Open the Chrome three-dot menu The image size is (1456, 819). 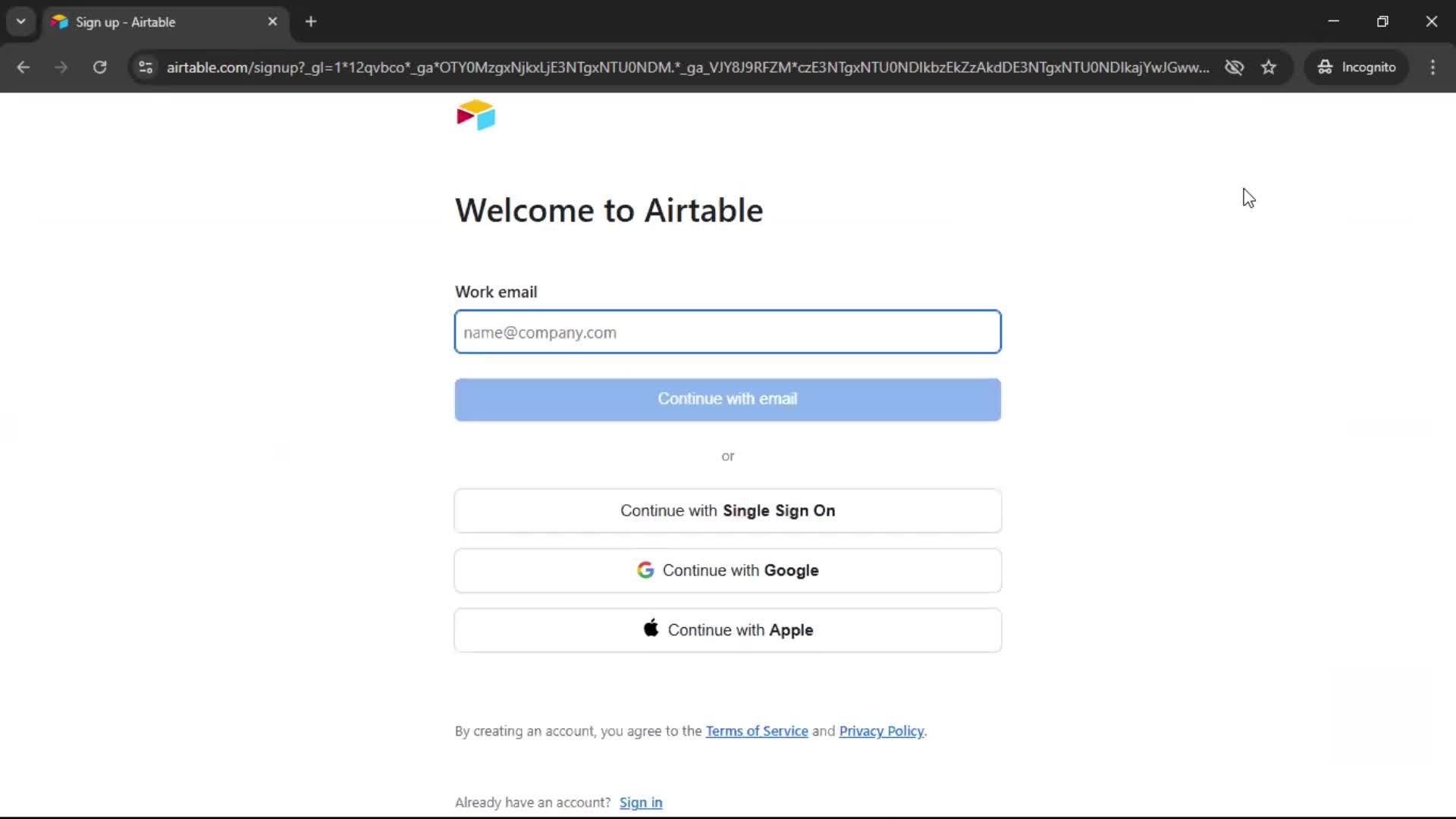click(1433, 67)
